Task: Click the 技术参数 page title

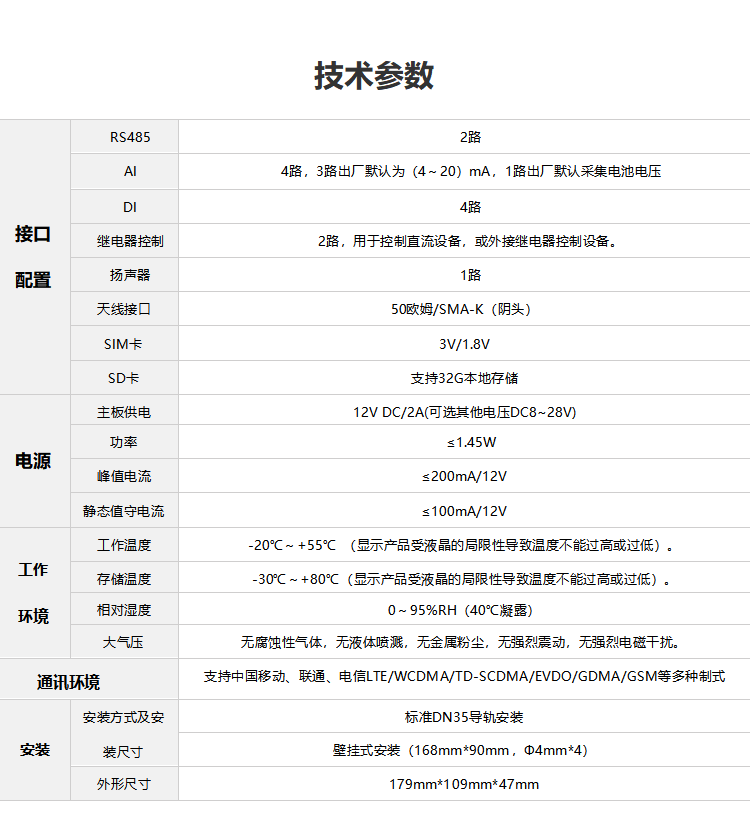Action: click(374, 76)
